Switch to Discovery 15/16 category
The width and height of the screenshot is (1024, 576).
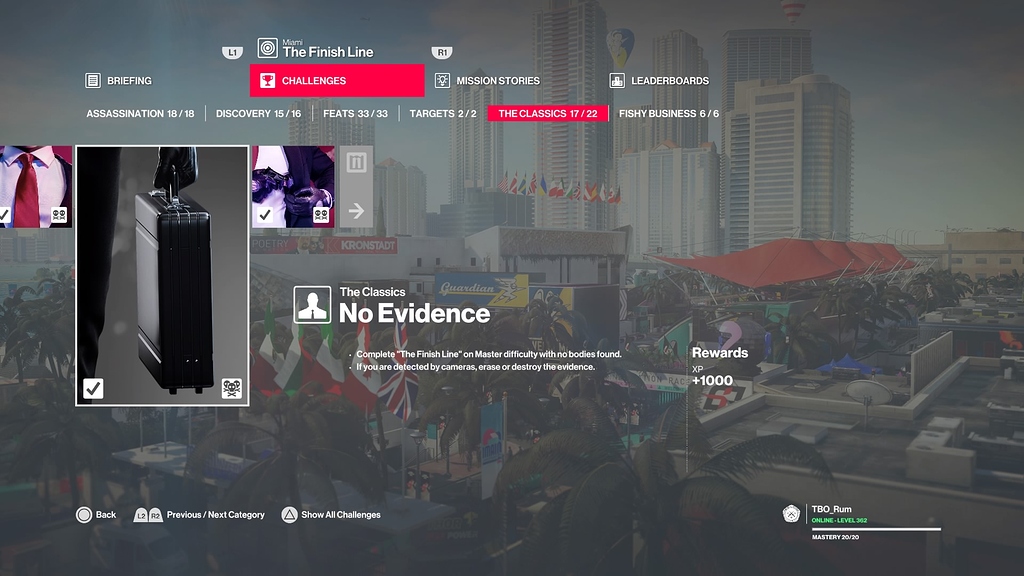[259, 114]
